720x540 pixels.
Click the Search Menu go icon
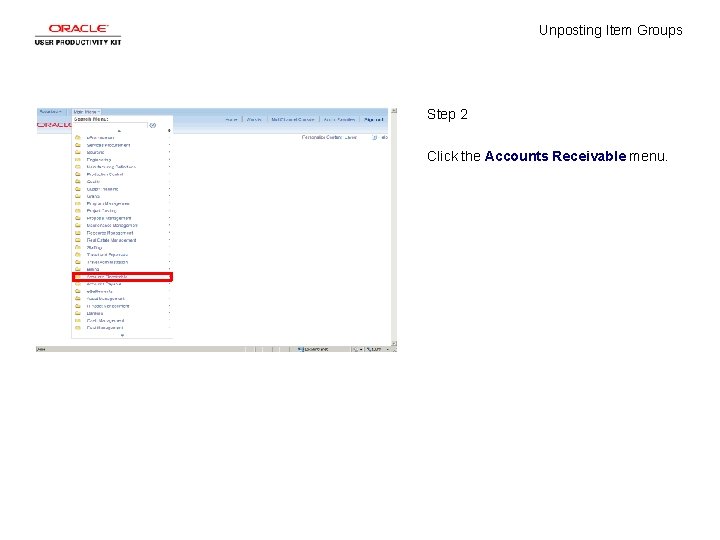click(x=152, y=125)
